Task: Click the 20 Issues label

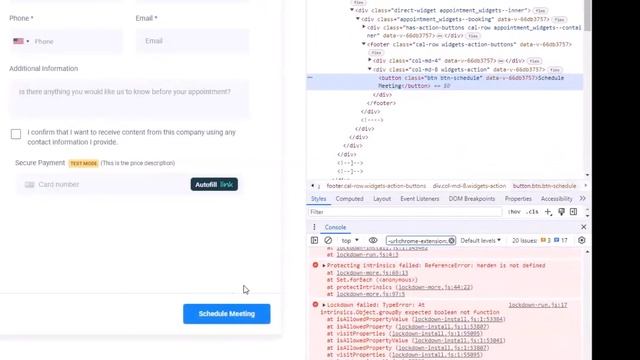Action: (x=524, y=240)
